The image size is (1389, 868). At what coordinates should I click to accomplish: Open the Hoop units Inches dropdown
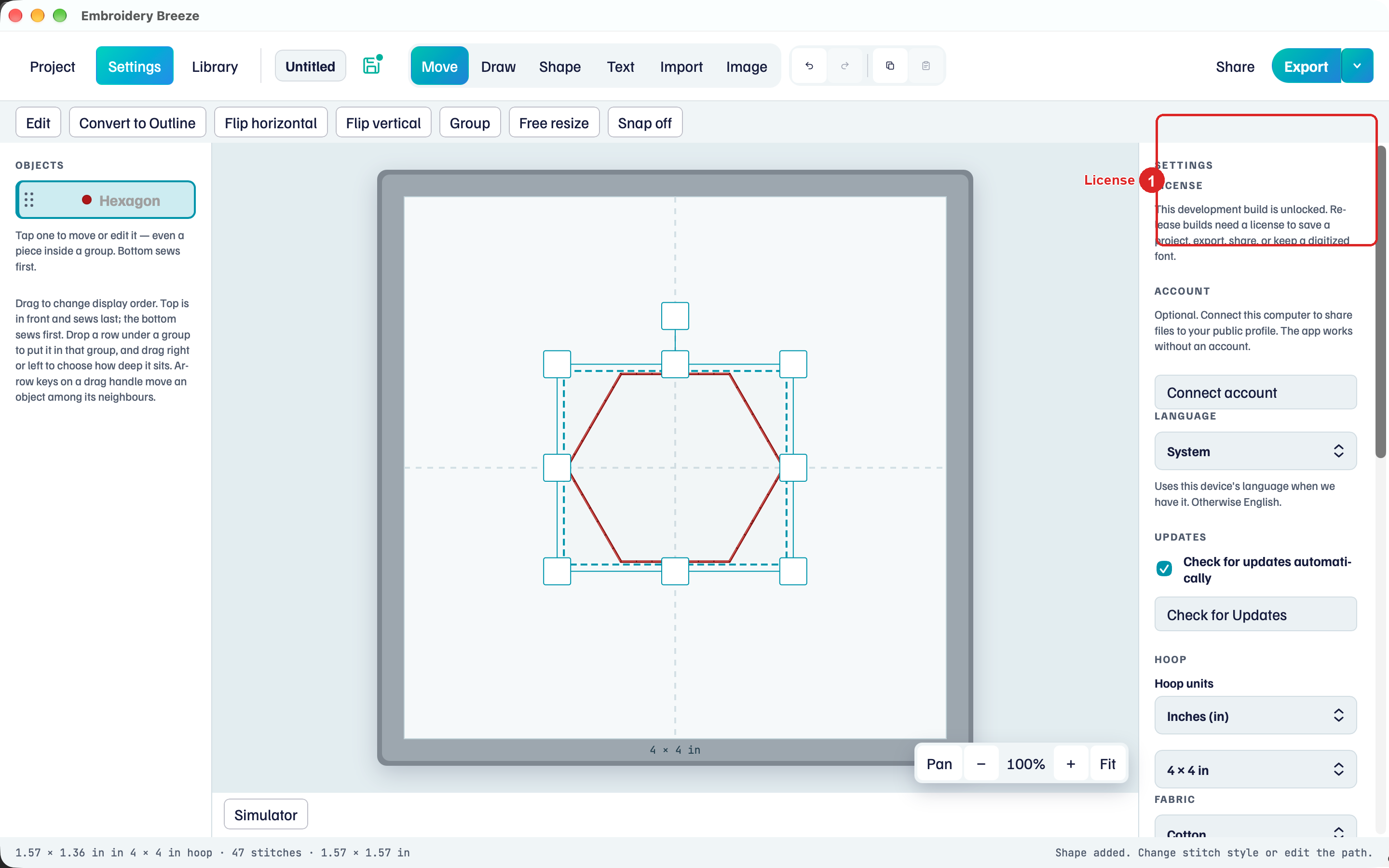(x=1255, y=716)
